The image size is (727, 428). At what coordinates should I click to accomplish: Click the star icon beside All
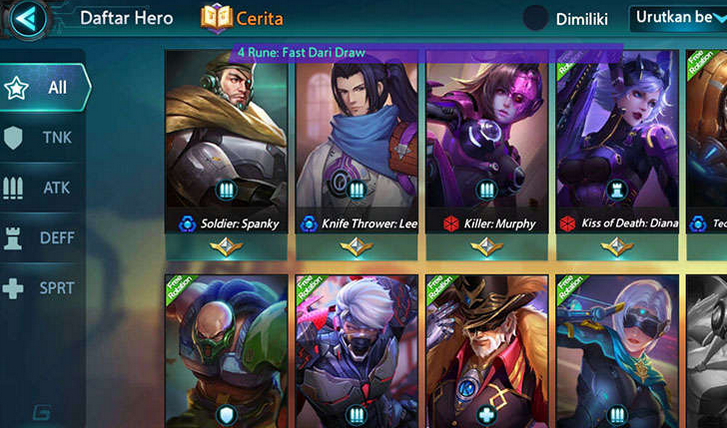point(16,88)
